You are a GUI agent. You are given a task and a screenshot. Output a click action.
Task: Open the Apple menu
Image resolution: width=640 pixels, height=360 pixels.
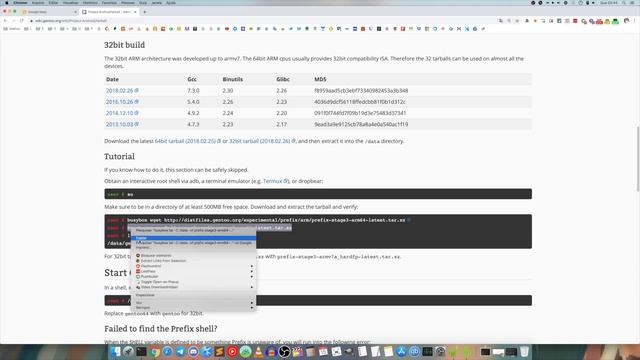[x=7, y=2]
